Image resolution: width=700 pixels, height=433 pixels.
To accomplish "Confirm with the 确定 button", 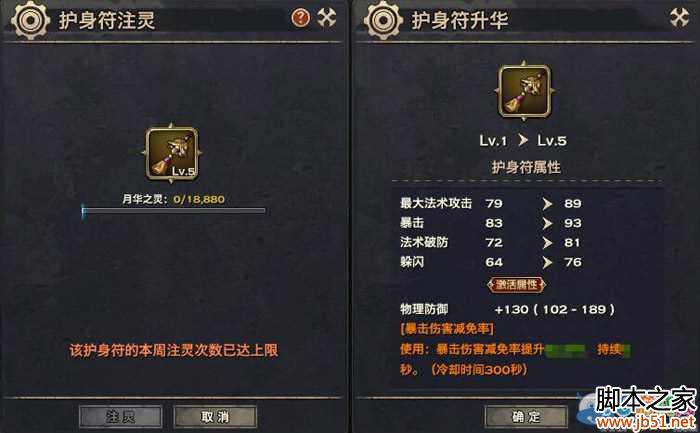I will point(526,416).
